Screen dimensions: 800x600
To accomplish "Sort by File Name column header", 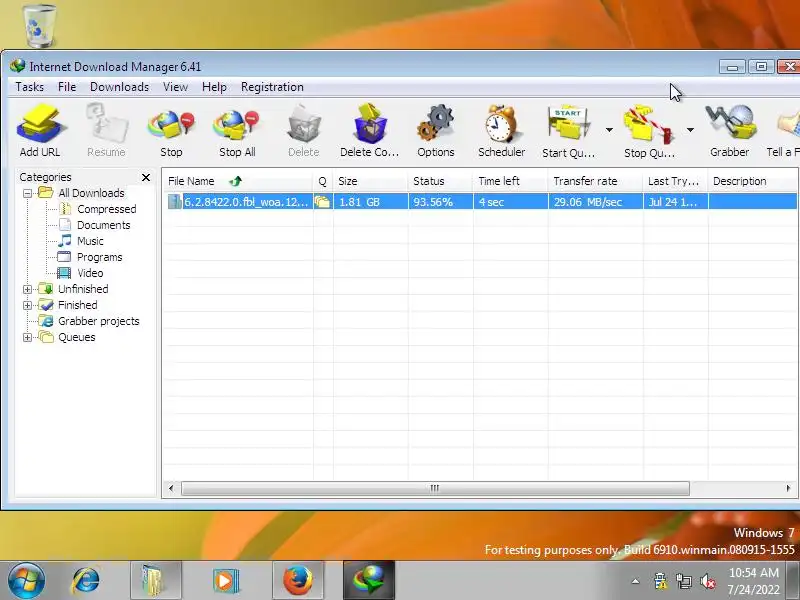I will [x=238, y=181].
